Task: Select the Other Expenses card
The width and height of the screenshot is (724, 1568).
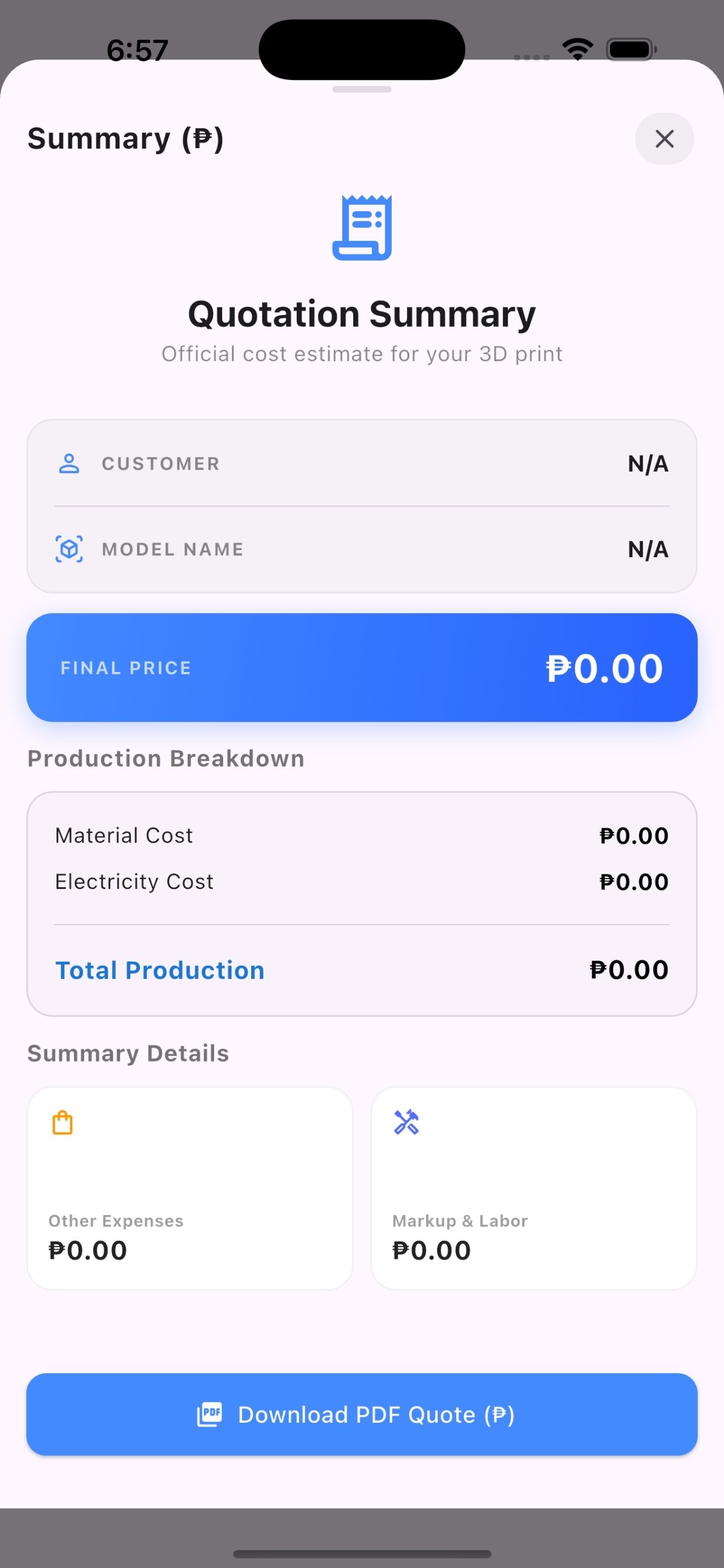Action: pyautogui.click(x=190, y=1188)
